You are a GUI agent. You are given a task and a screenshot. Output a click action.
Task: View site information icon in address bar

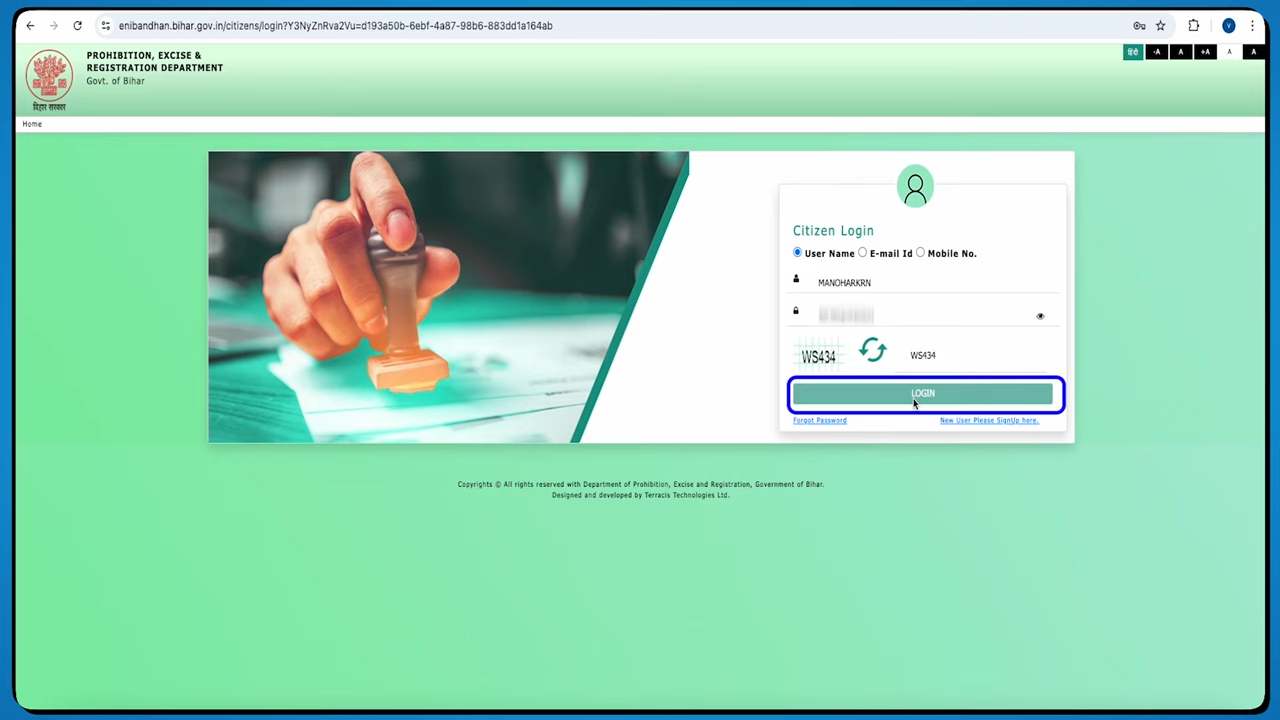click(105, 26)
